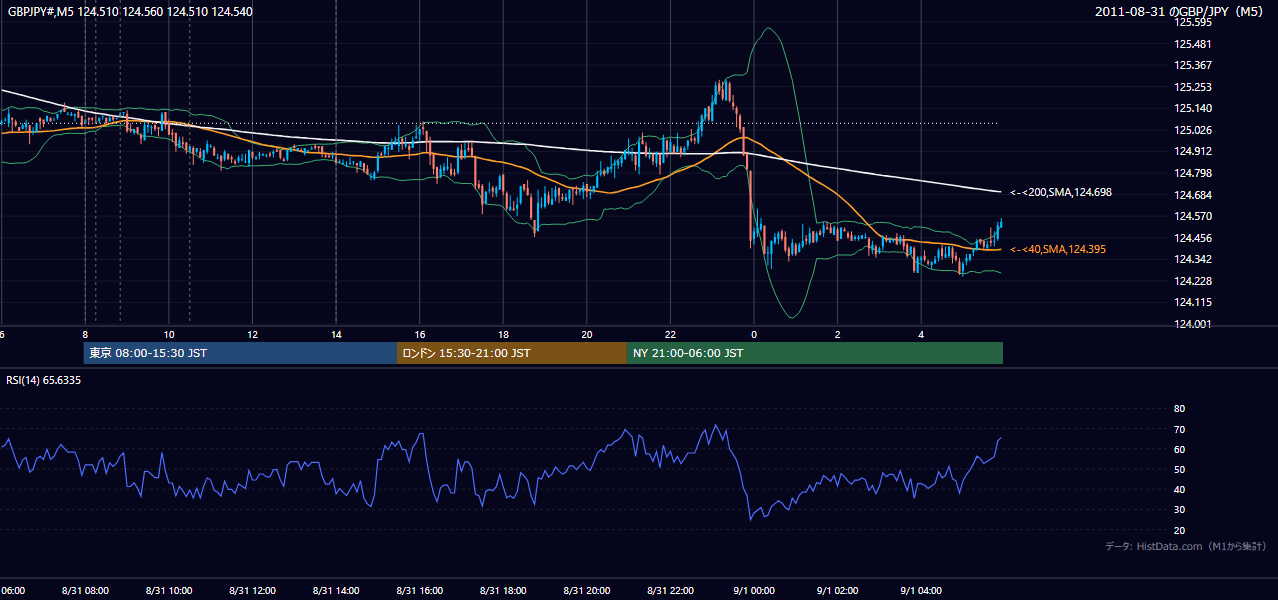Click hour label 0 under the price chart

(x=754, y=334)
